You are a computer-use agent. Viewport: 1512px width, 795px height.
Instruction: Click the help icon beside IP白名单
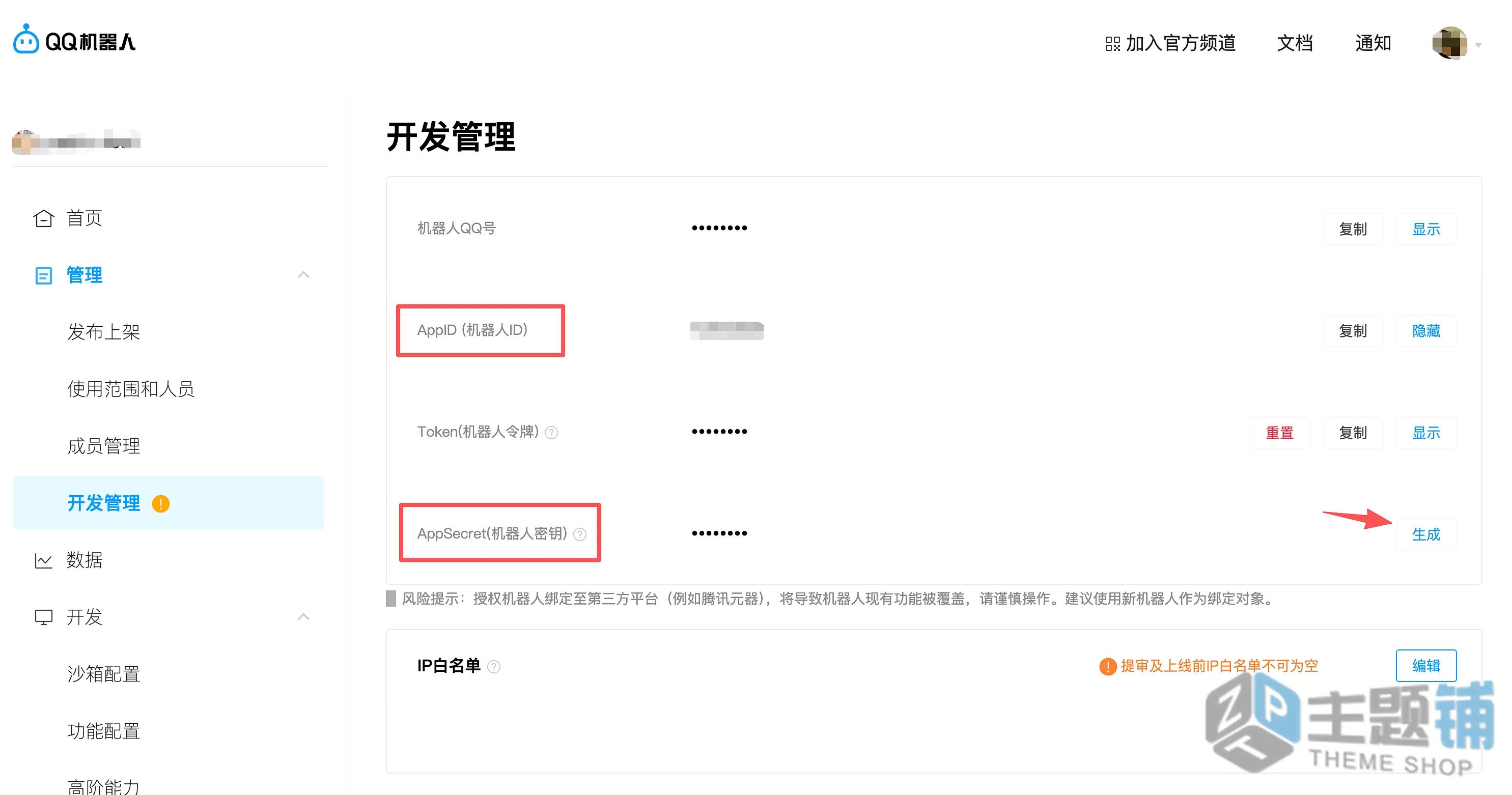pos(494,667)
